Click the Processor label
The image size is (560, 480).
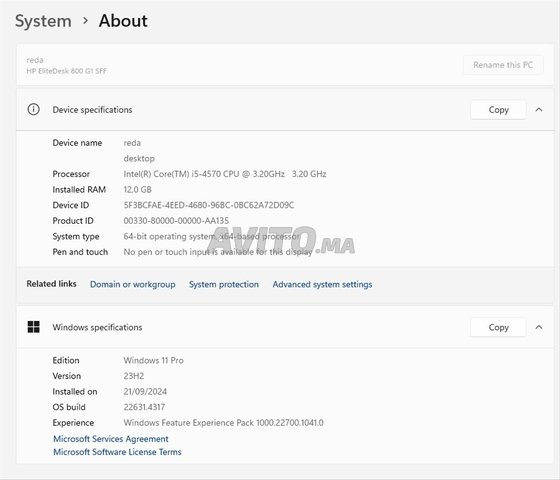(x=71, y=174)
